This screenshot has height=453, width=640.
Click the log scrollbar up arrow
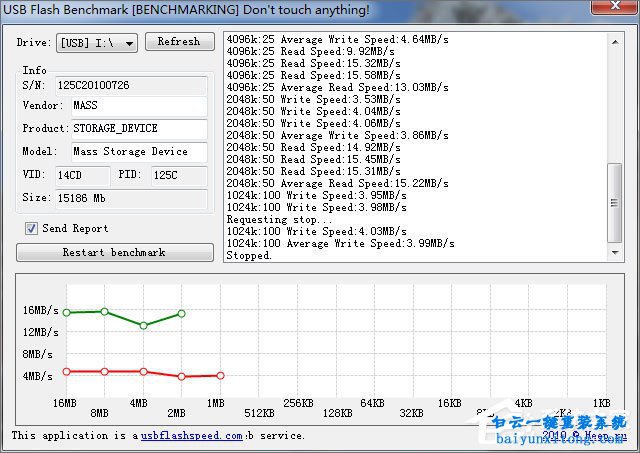613,40
